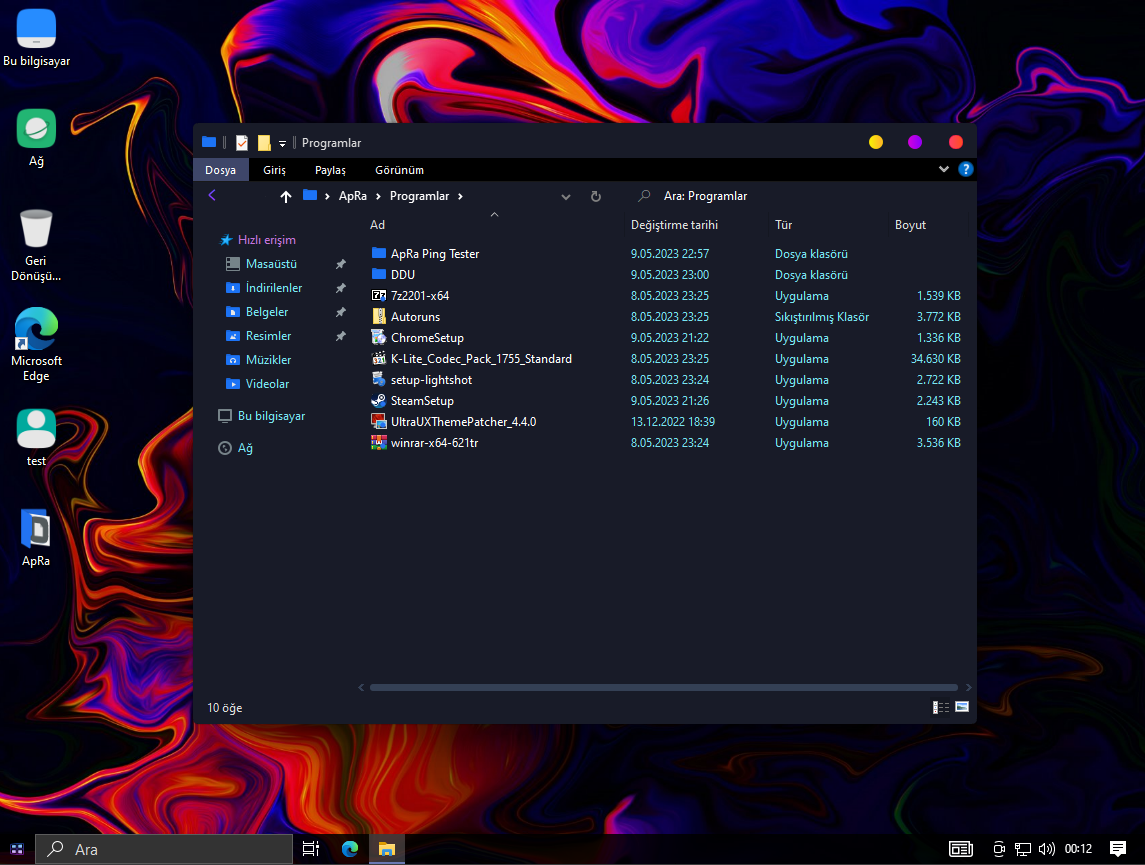Open the Görünüm ribbon tab
The image size is (1145, 865).
[x=399, y=169]
